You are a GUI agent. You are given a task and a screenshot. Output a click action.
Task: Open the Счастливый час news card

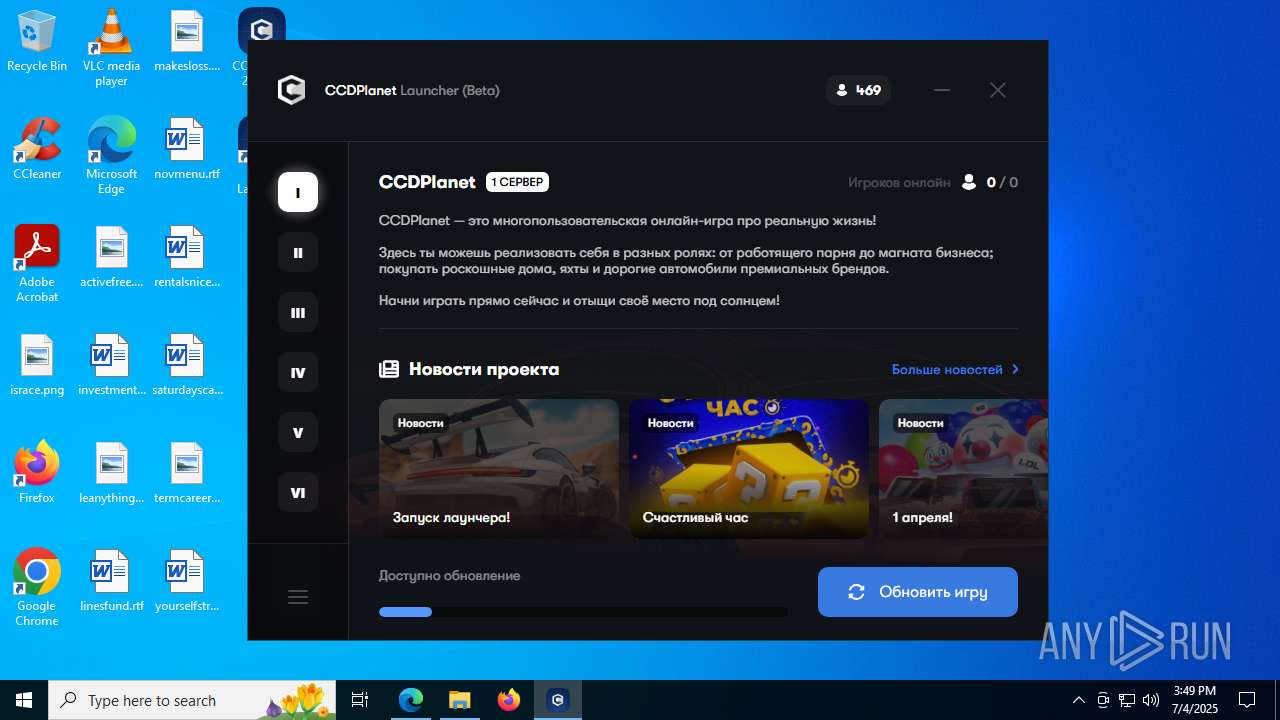pyautogui.click(x=749, y=469)
